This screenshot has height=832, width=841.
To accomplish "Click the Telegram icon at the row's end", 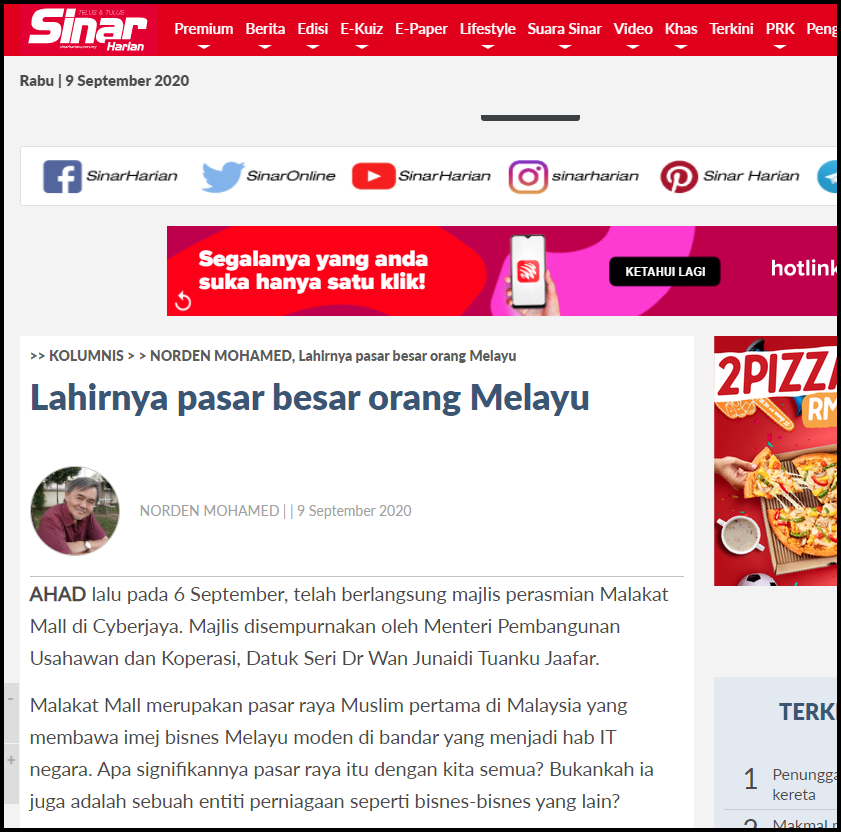I will click(x=828, y=177).
